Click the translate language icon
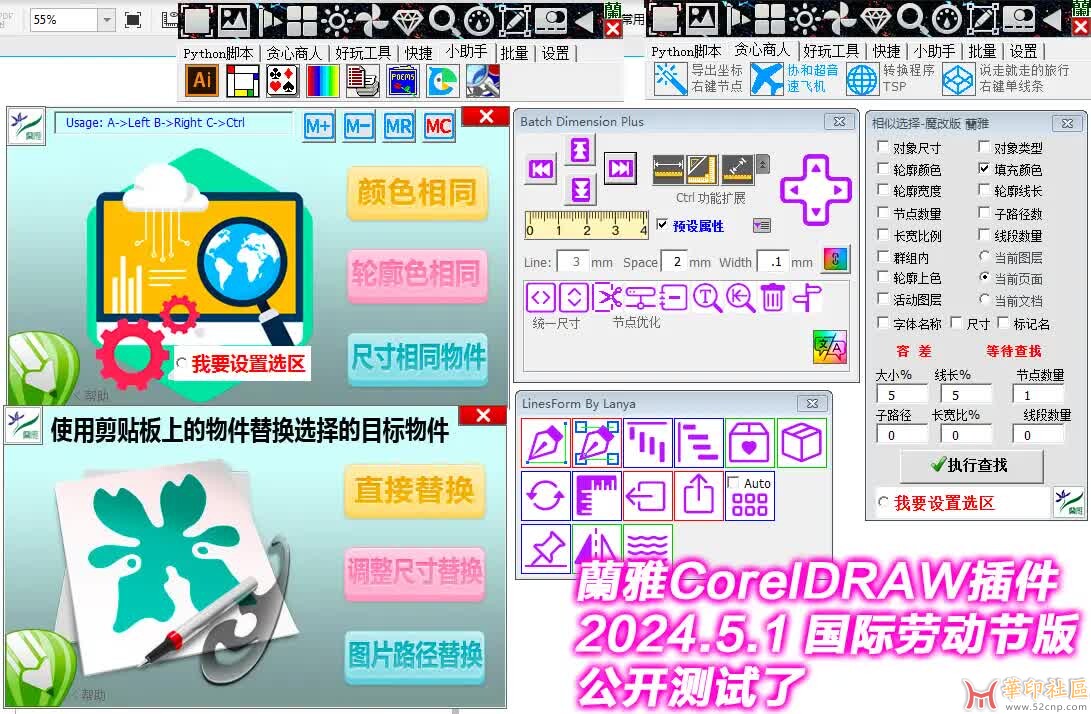 click(829, 347)
